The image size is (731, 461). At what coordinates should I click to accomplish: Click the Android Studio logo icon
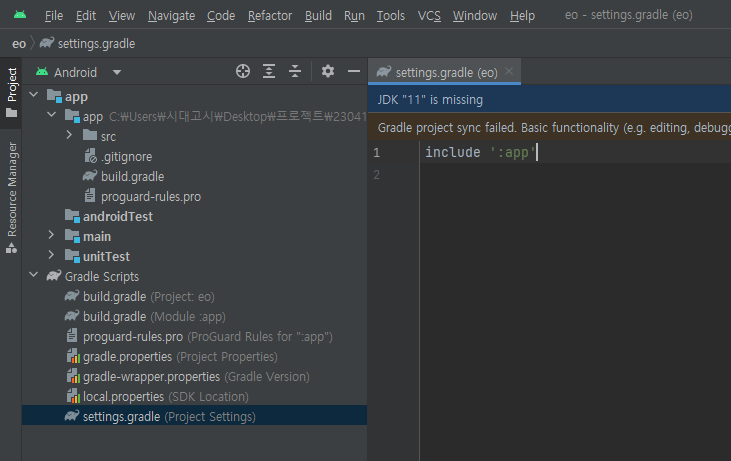pos(20,15)
